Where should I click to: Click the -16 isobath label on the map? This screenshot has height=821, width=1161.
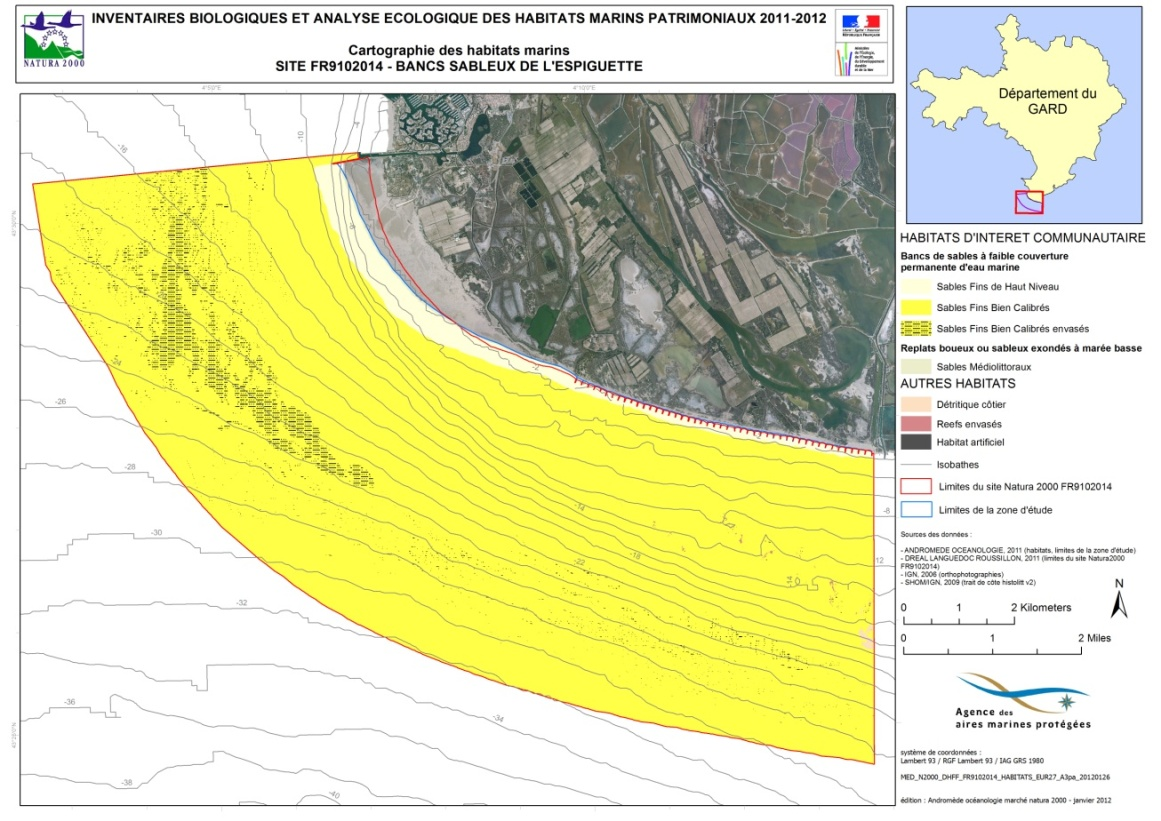[x=122, y=150]
